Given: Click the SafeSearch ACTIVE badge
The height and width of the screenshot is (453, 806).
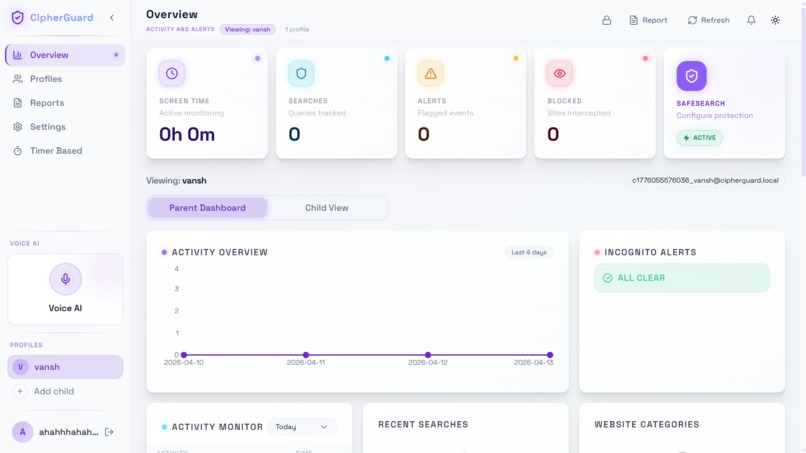Looking at the screenshot, I should click(x=700, y=138).
